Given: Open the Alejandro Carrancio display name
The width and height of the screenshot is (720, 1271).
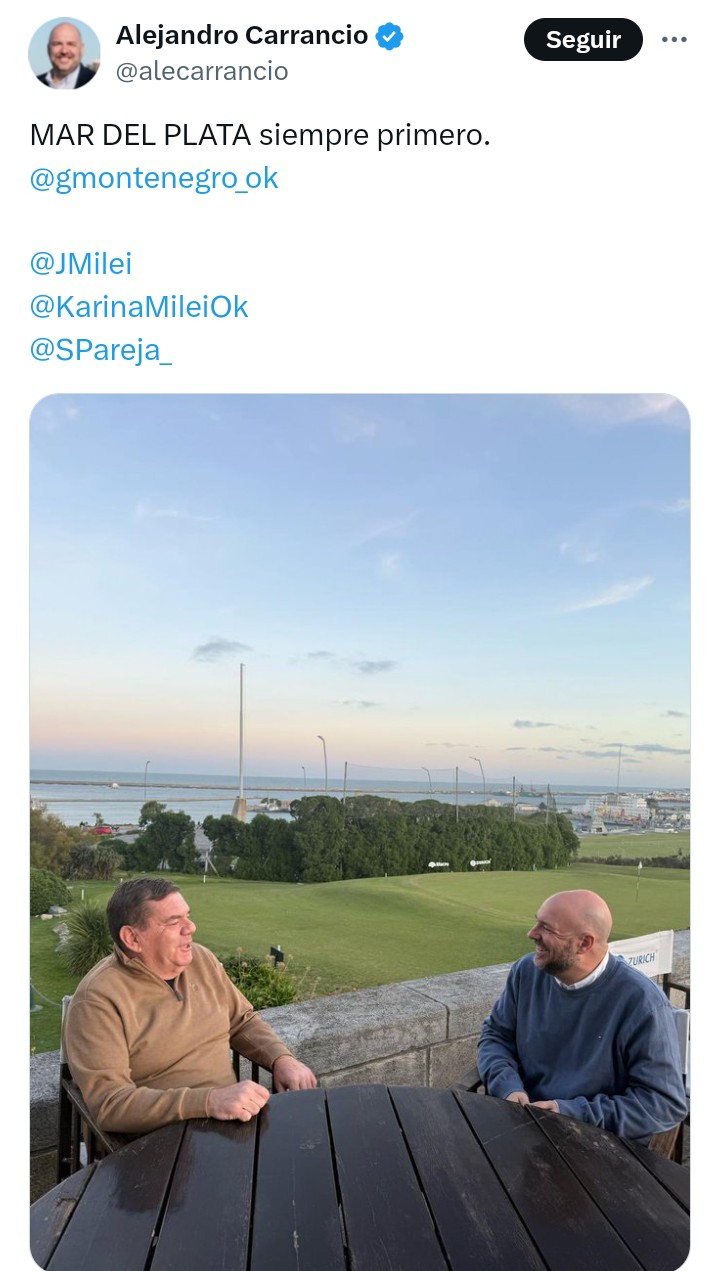Looking at the screenshot, I should point(242,36).
